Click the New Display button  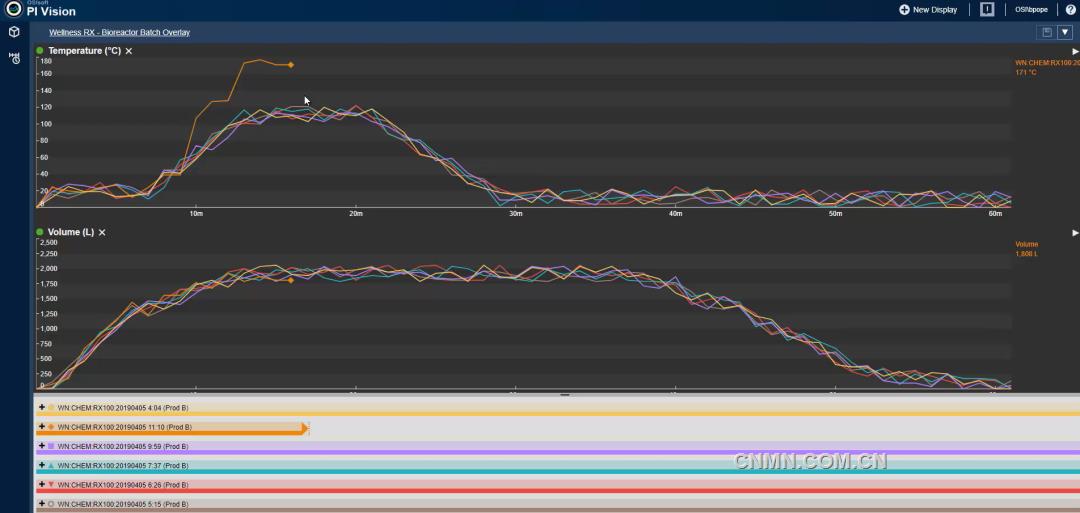click(x=928, y=9)
